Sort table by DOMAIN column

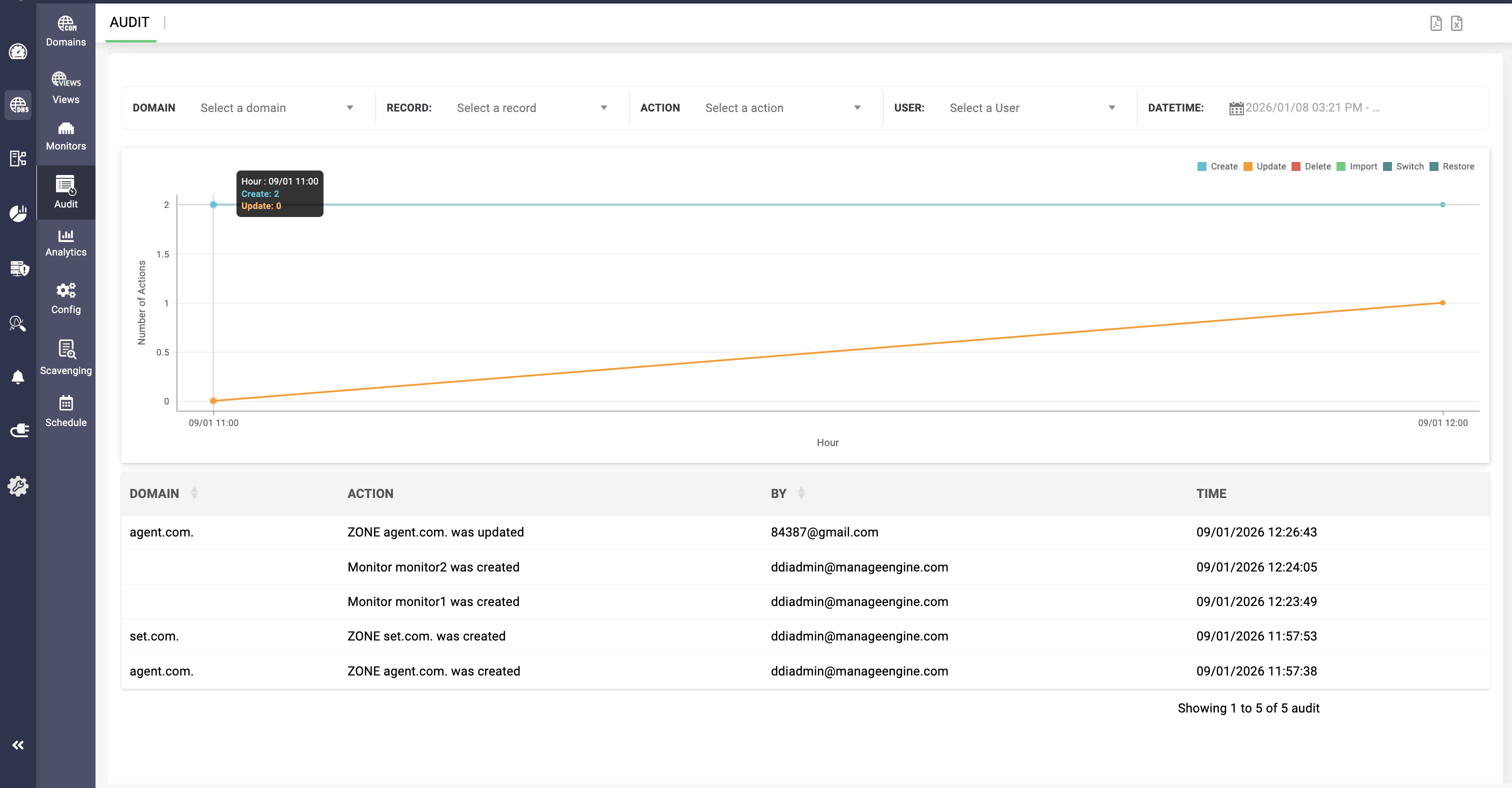coord(194,493)
